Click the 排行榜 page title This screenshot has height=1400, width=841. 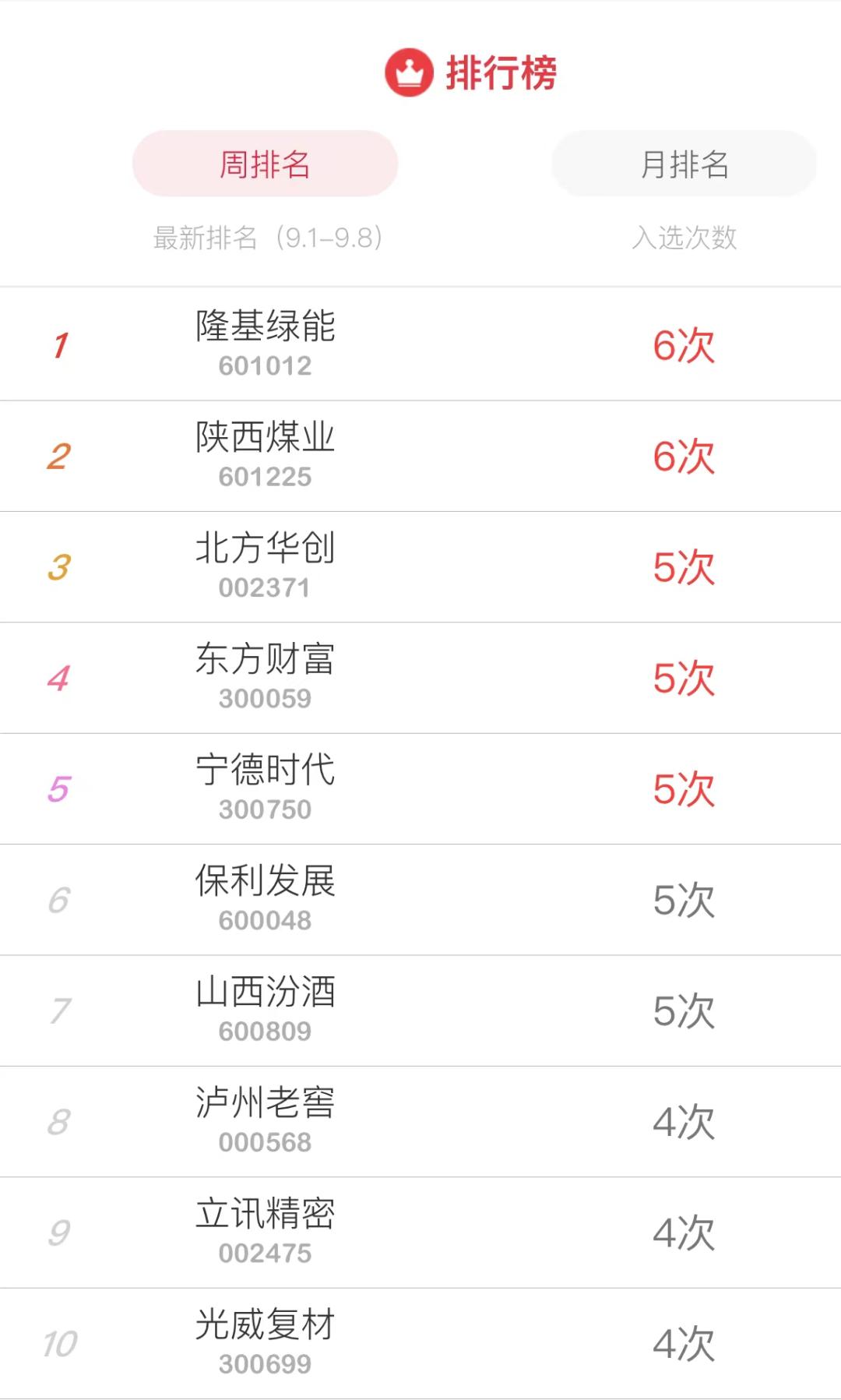[x=502, y=71]
